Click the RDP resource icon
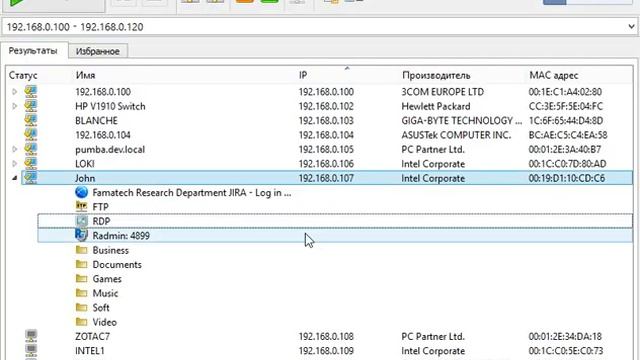This screenshot has width=640, height=360. (x=82, y=221)
